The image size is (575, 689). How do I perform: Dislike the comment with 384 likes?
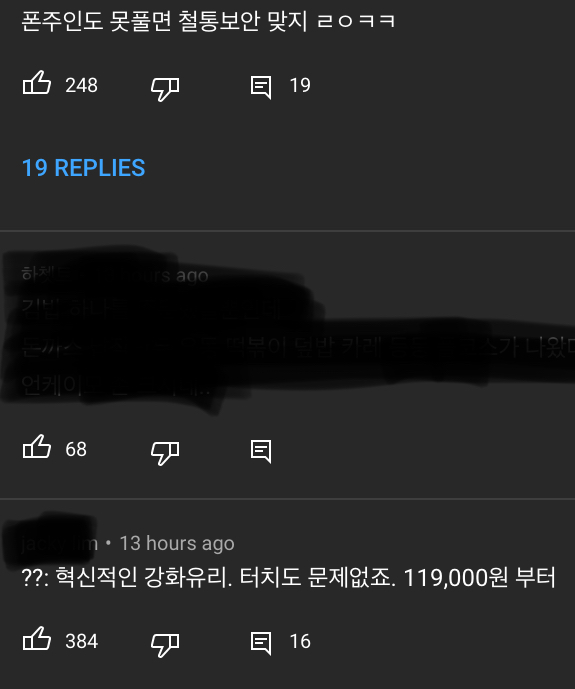click(x=165, y=644)
